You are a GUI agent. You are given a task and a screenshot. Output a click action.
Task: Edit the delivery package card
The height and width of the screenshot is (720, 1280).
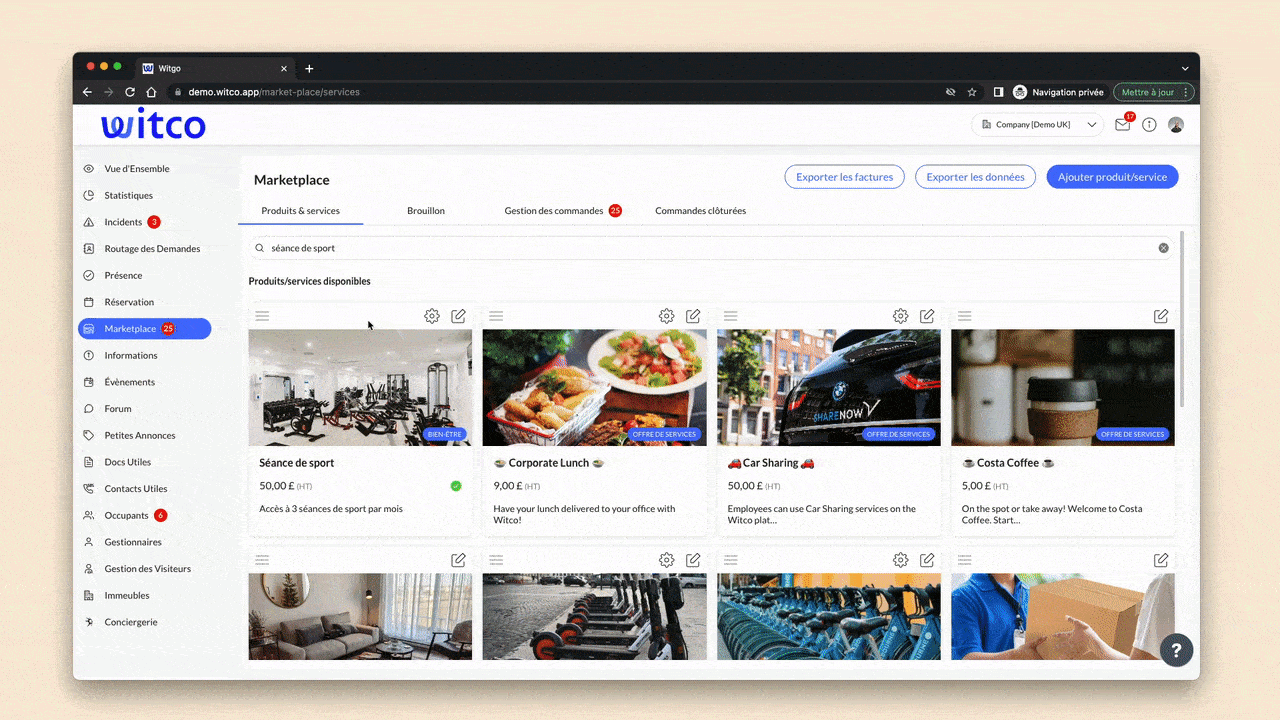click(1161, 560)
